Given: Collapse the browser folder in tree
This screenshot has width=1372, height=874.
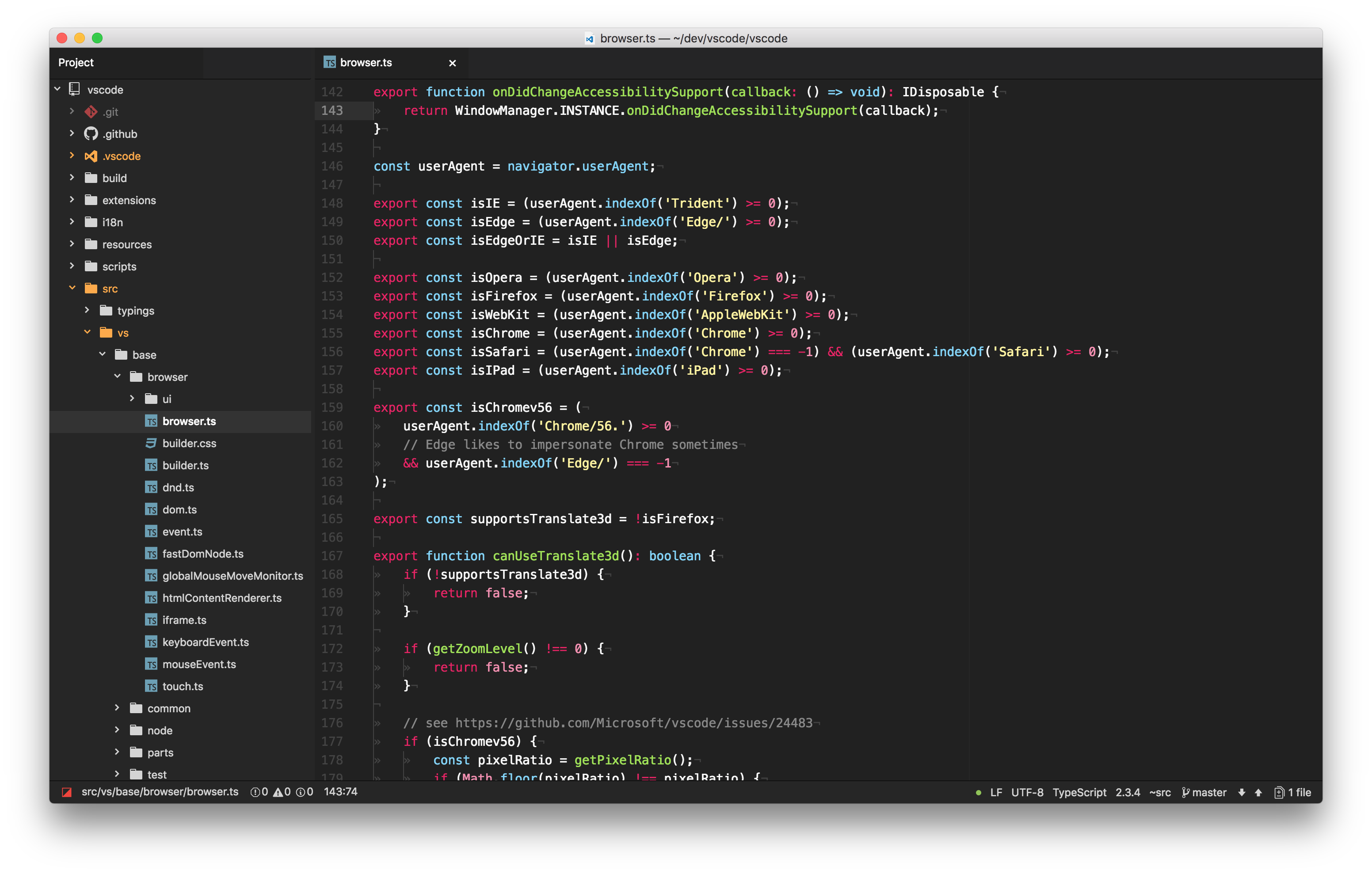Looking at the screenshot, I should pos(118,376).
